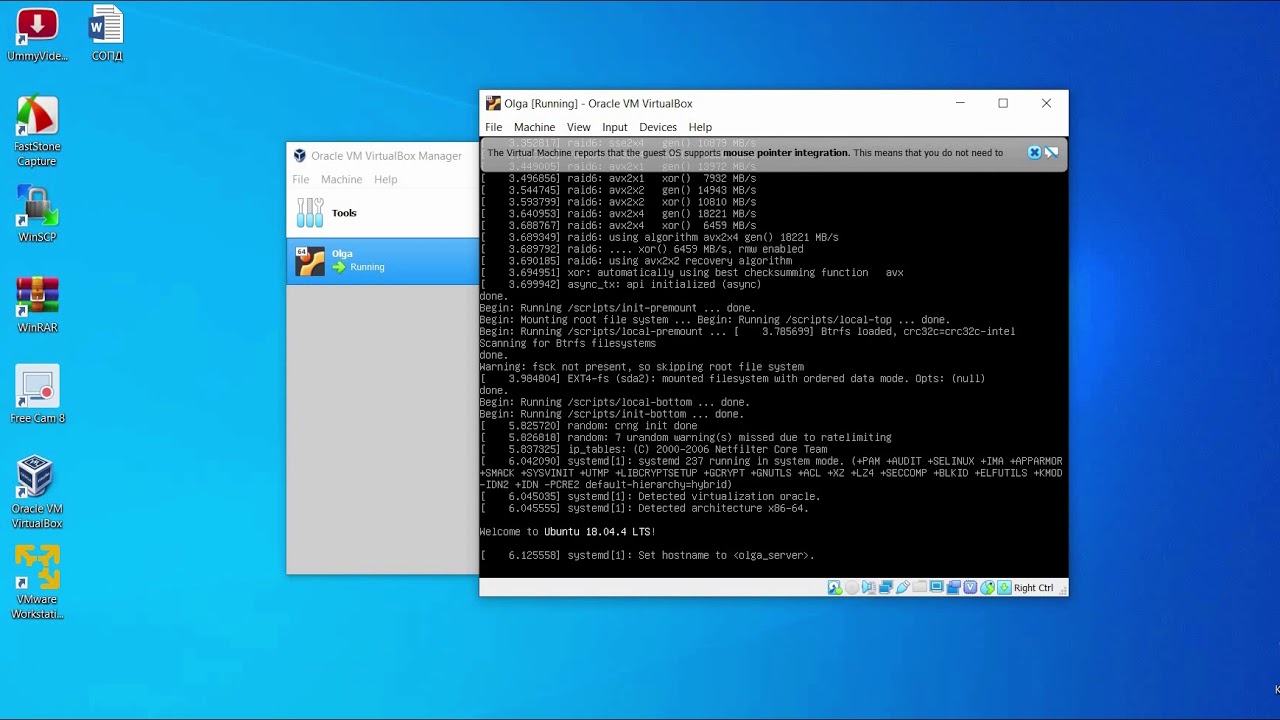Click the Olga VM window title icon
This screenshot has height=720, width=1280.
(x=493, y=103)
